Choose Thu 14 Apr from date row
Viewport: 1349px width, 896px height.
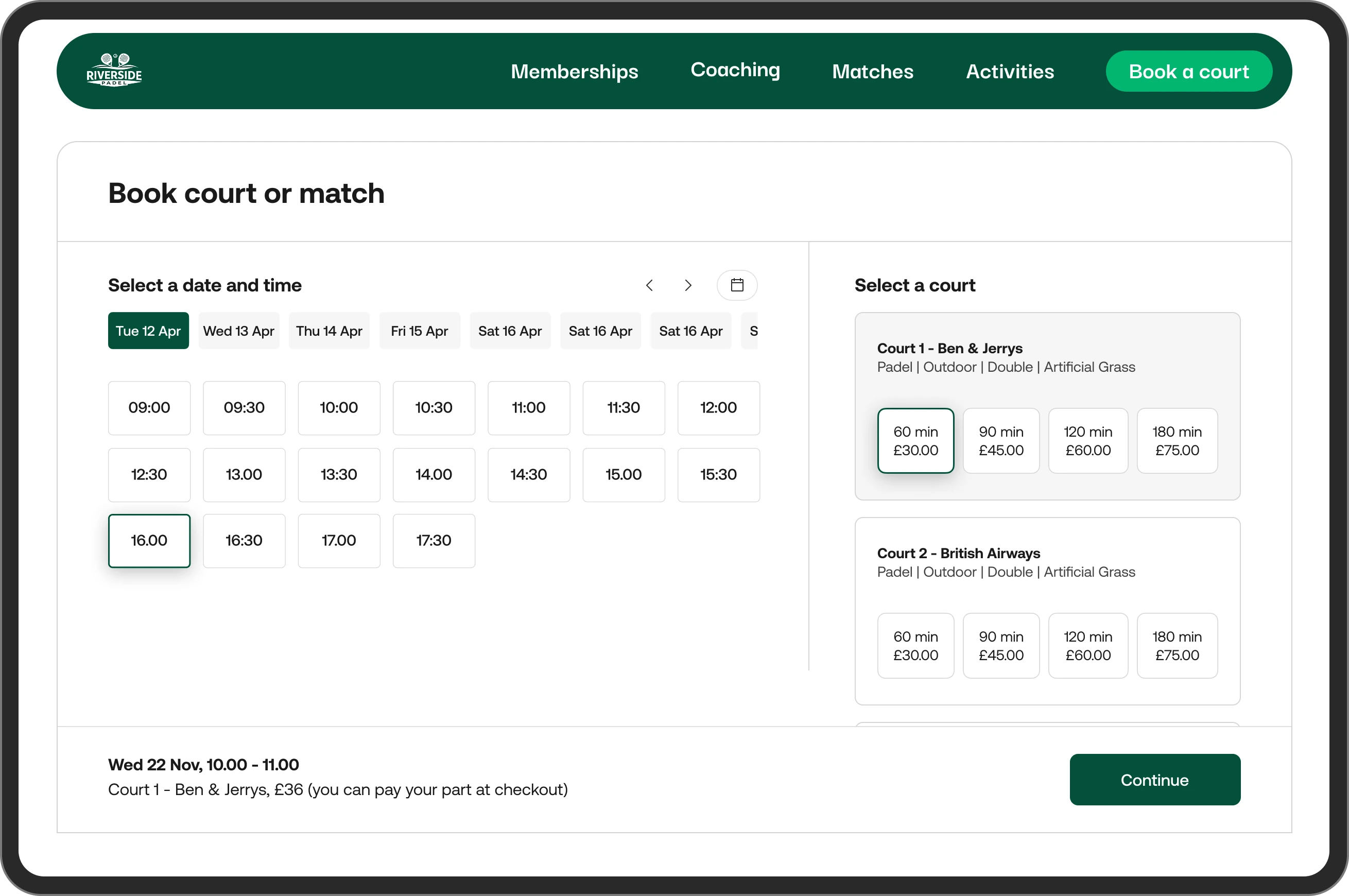click(328, 330)
